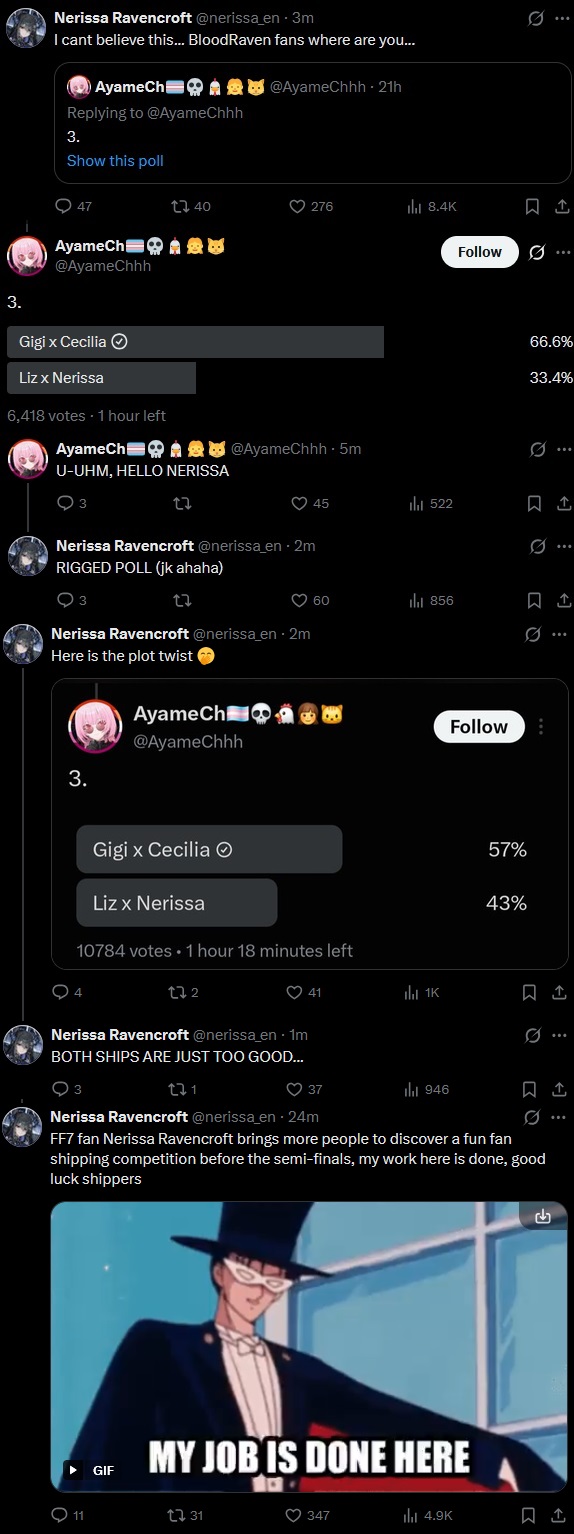Open the embedded poll screenshot with 10784 votes
Image resolution: width=574 pixels, height=1534 pixels.
[310, 824]
